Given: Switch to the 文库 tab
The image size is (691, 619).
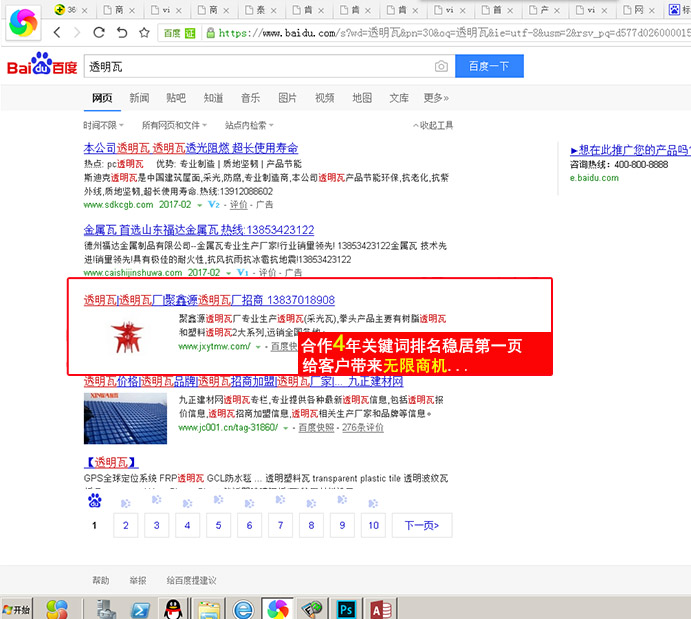Looking at the screenshot, I should [399, 98].
